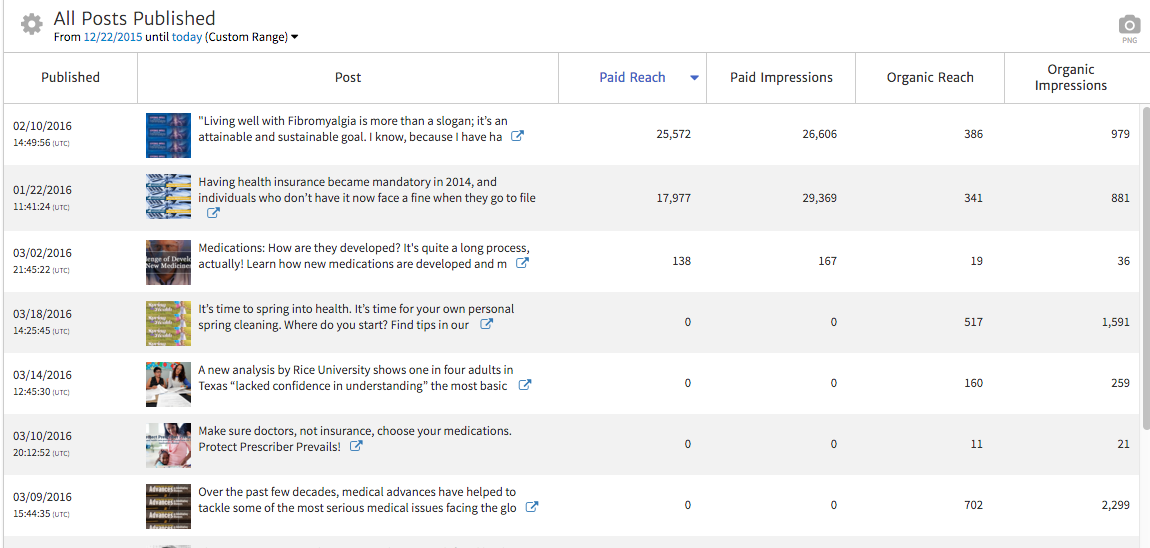
Task: Click Paid Reach sort arrow
Action: 694,78
